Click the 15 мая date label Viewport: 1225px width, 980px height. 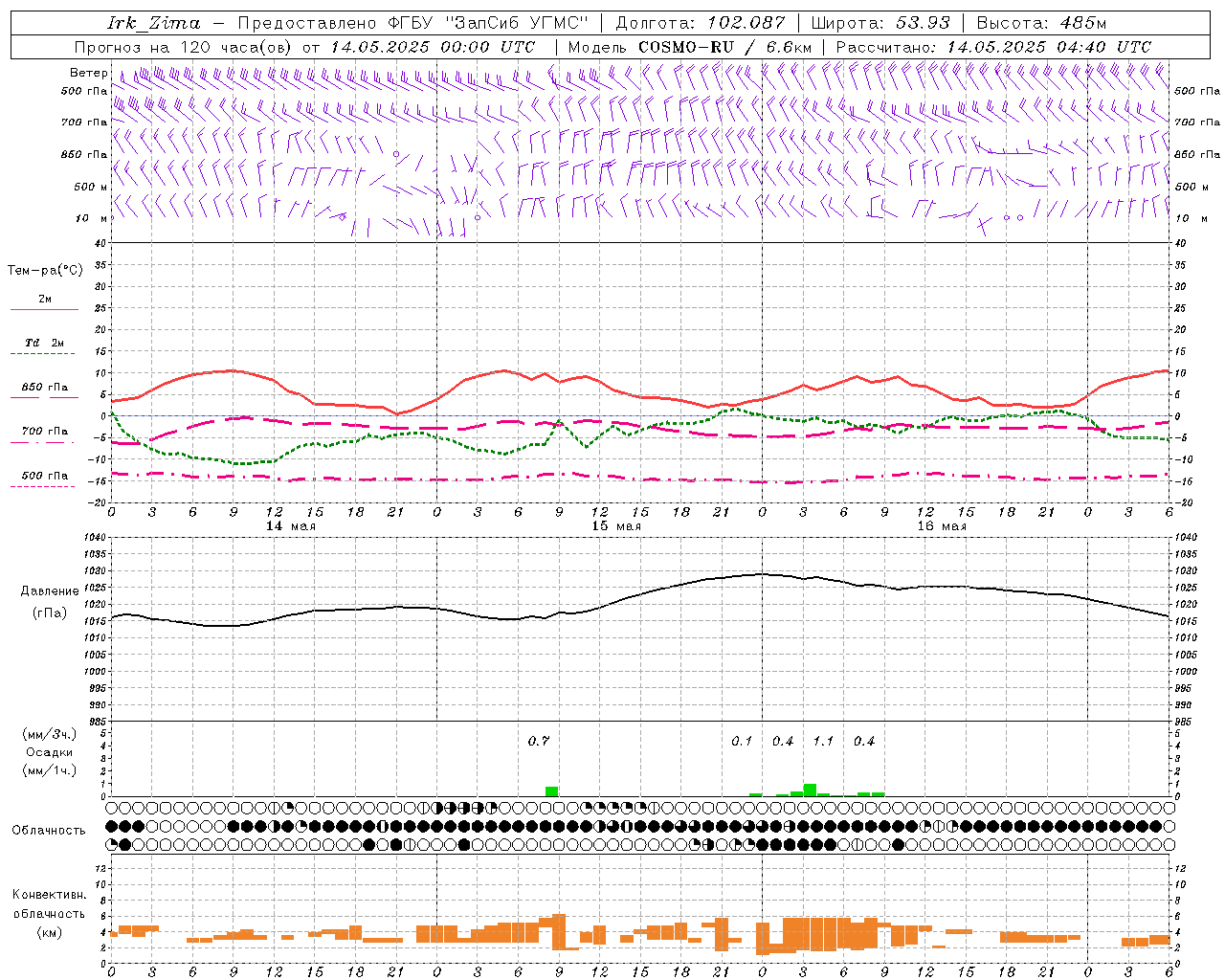click(x=616, y=526)
